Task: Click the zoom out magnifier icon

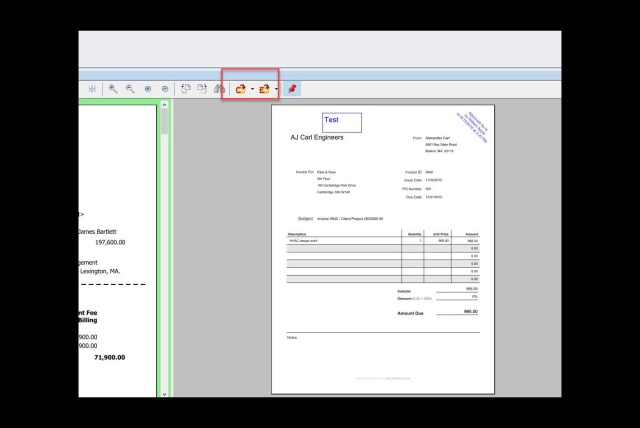Action: pos(130,89)
